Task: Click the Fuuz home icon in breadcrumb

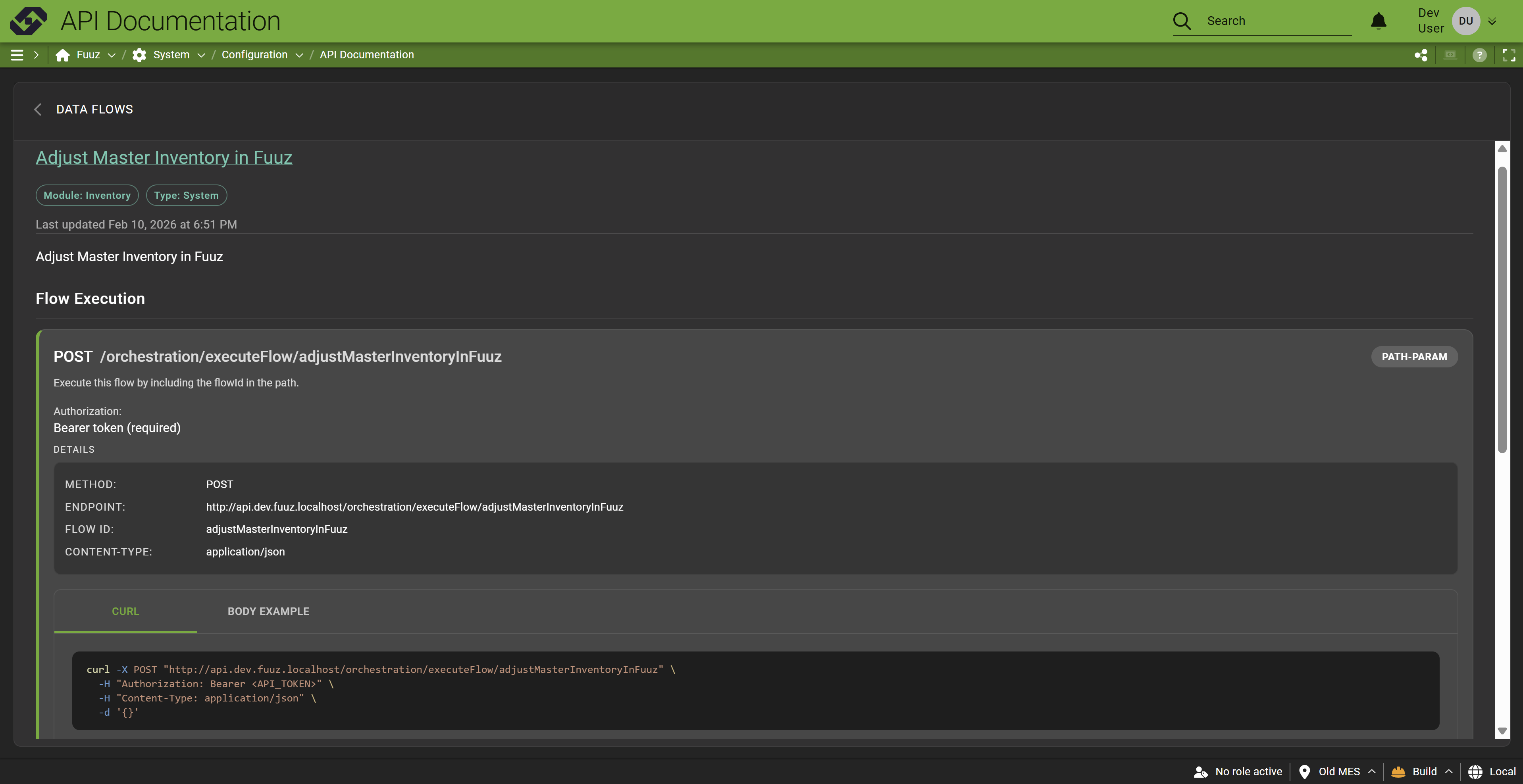Action: tap(63, 55)
